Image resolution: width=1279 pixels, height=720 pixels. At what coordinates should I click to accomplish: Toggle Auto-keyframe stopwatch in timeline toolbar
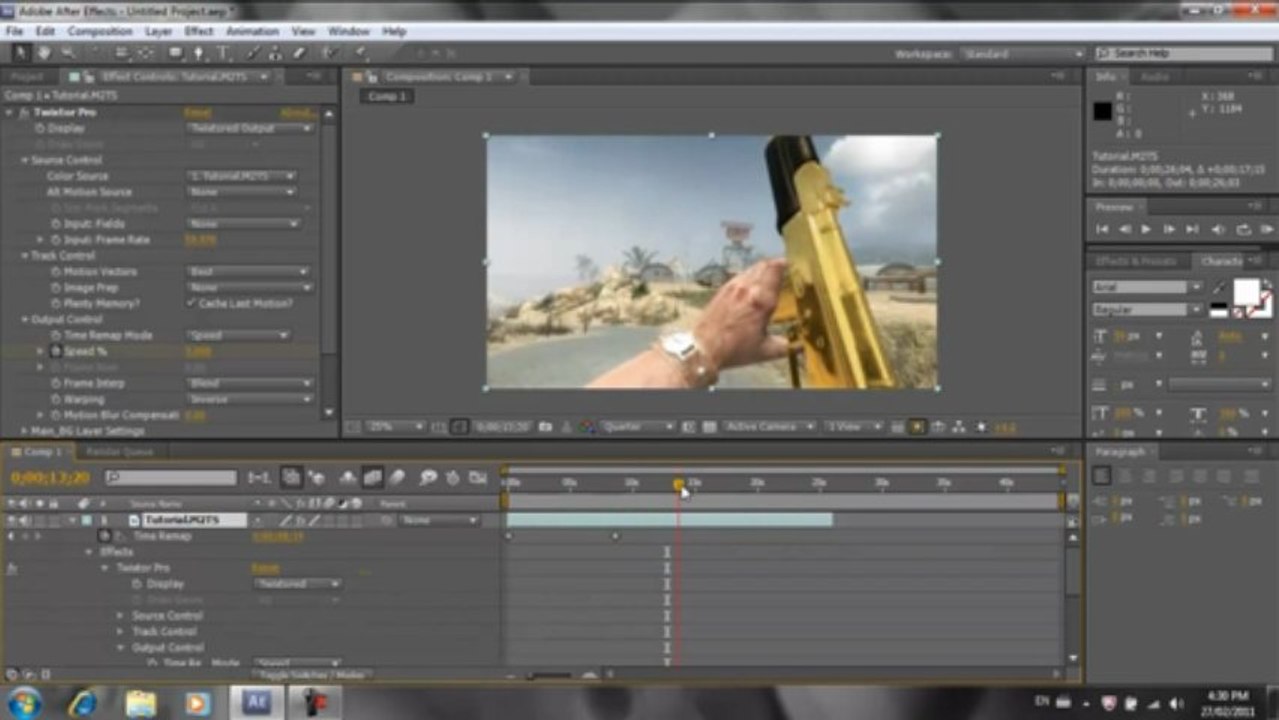click(453, 478)
